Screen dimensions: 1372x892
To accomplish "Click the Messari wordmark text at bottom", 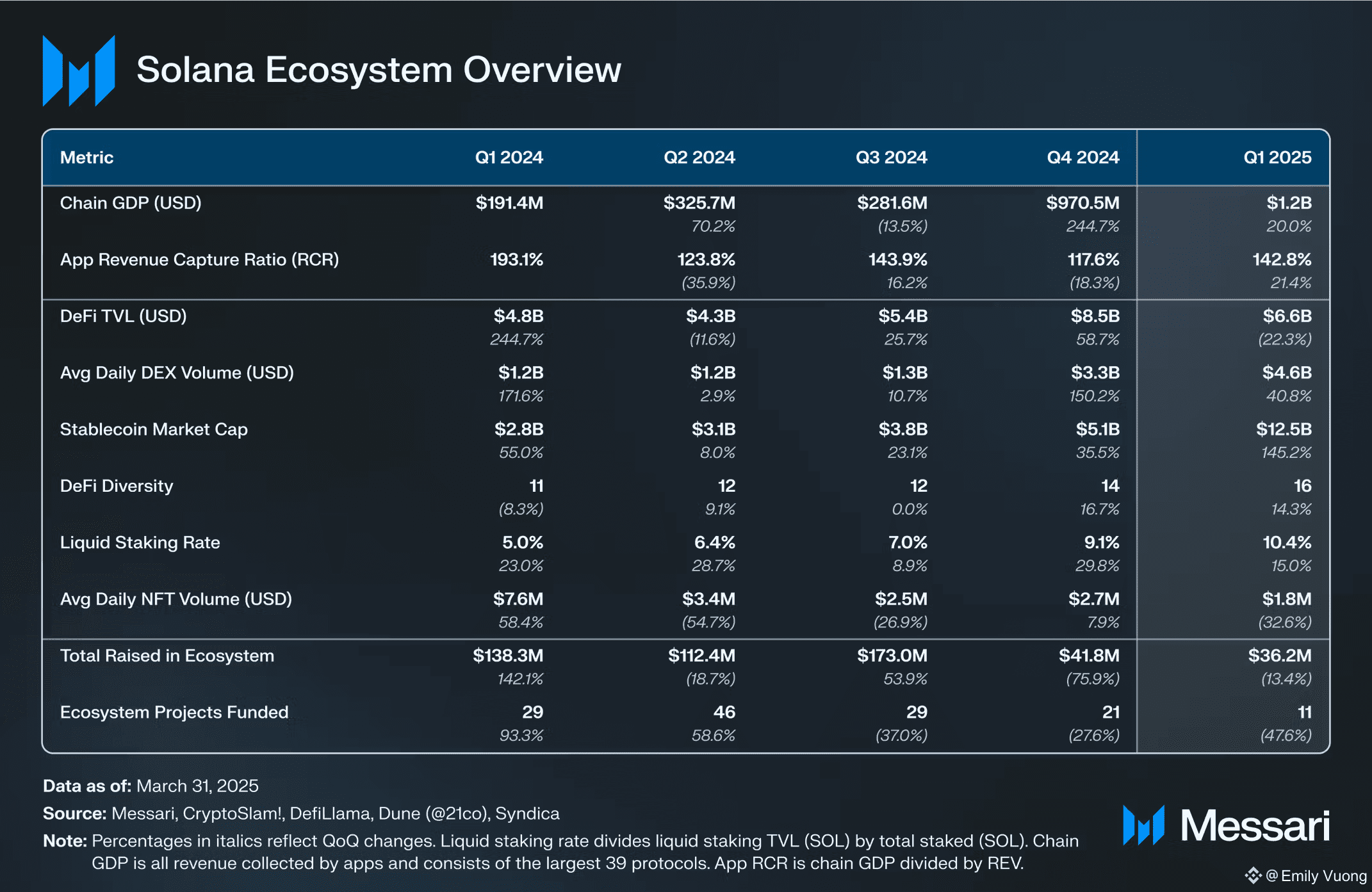I will tap(1255, 825).
